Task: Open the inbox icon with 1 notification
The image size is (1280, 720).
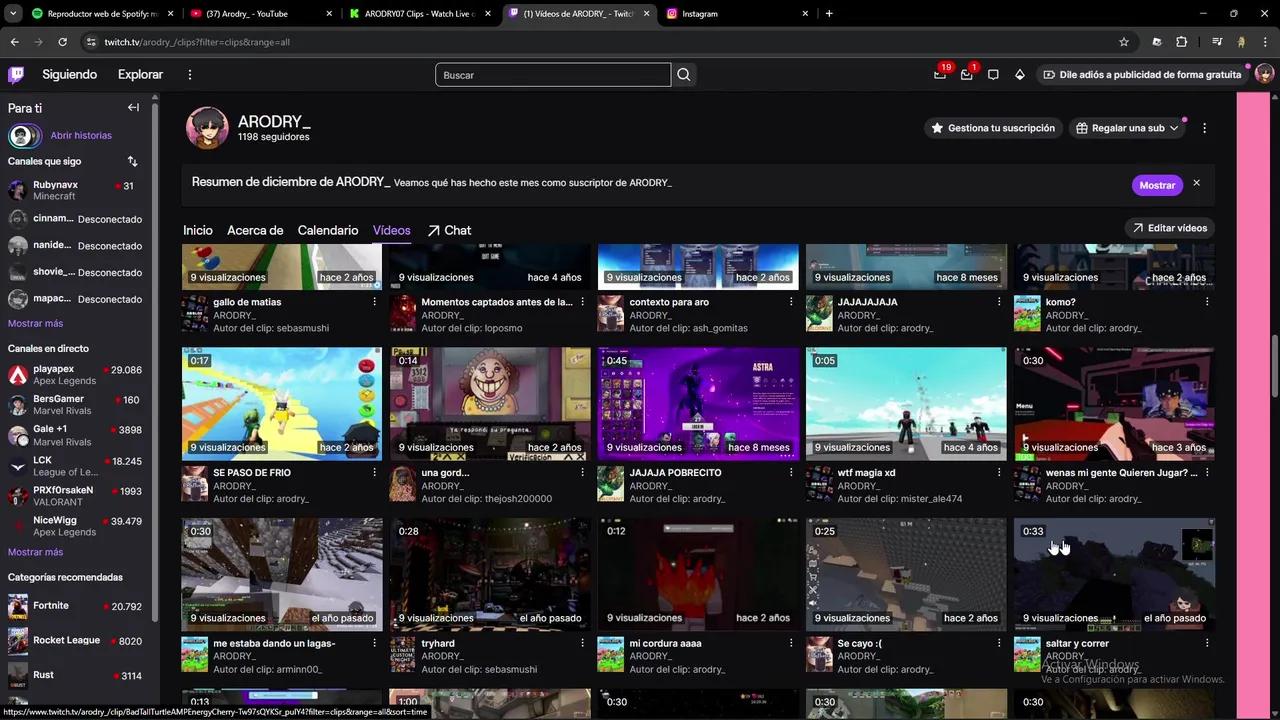Action: (x=966, y=74)
